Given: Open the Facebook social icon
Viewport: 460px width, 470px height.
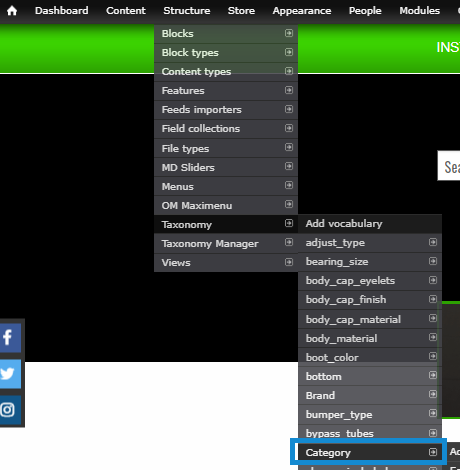Looking at the screenshot, I should (x=10, y=338).
